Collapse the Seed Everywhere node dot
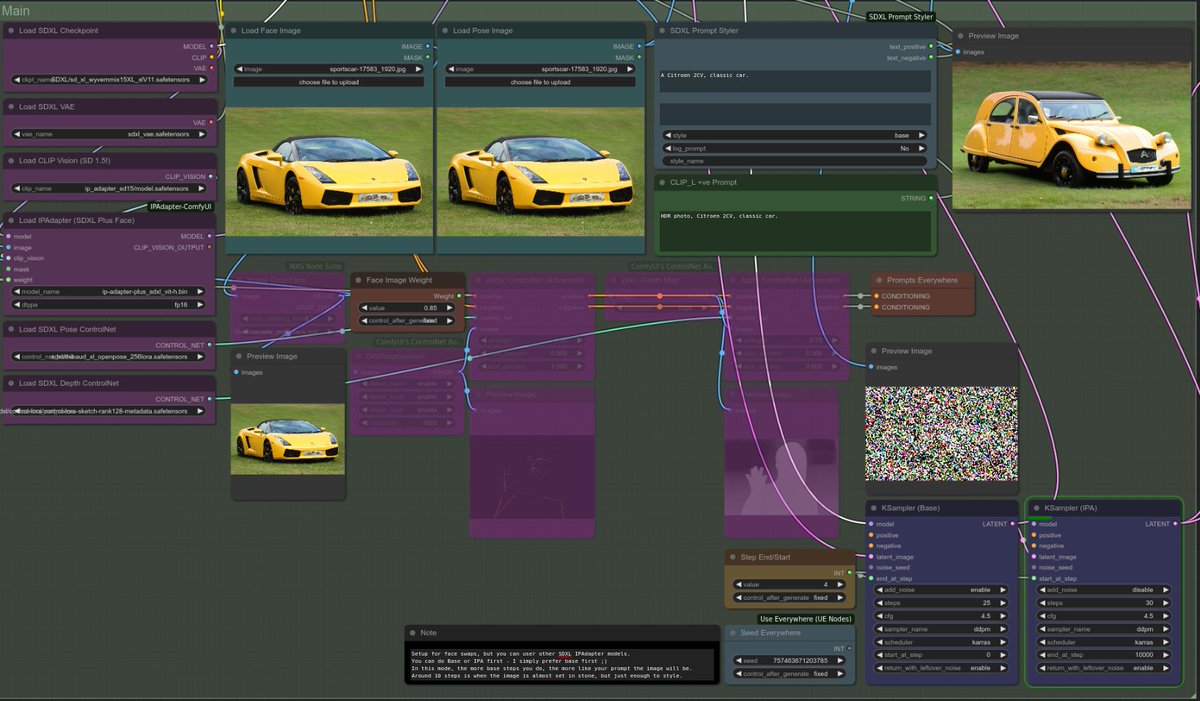1200x701 pixels. [733, 633]
